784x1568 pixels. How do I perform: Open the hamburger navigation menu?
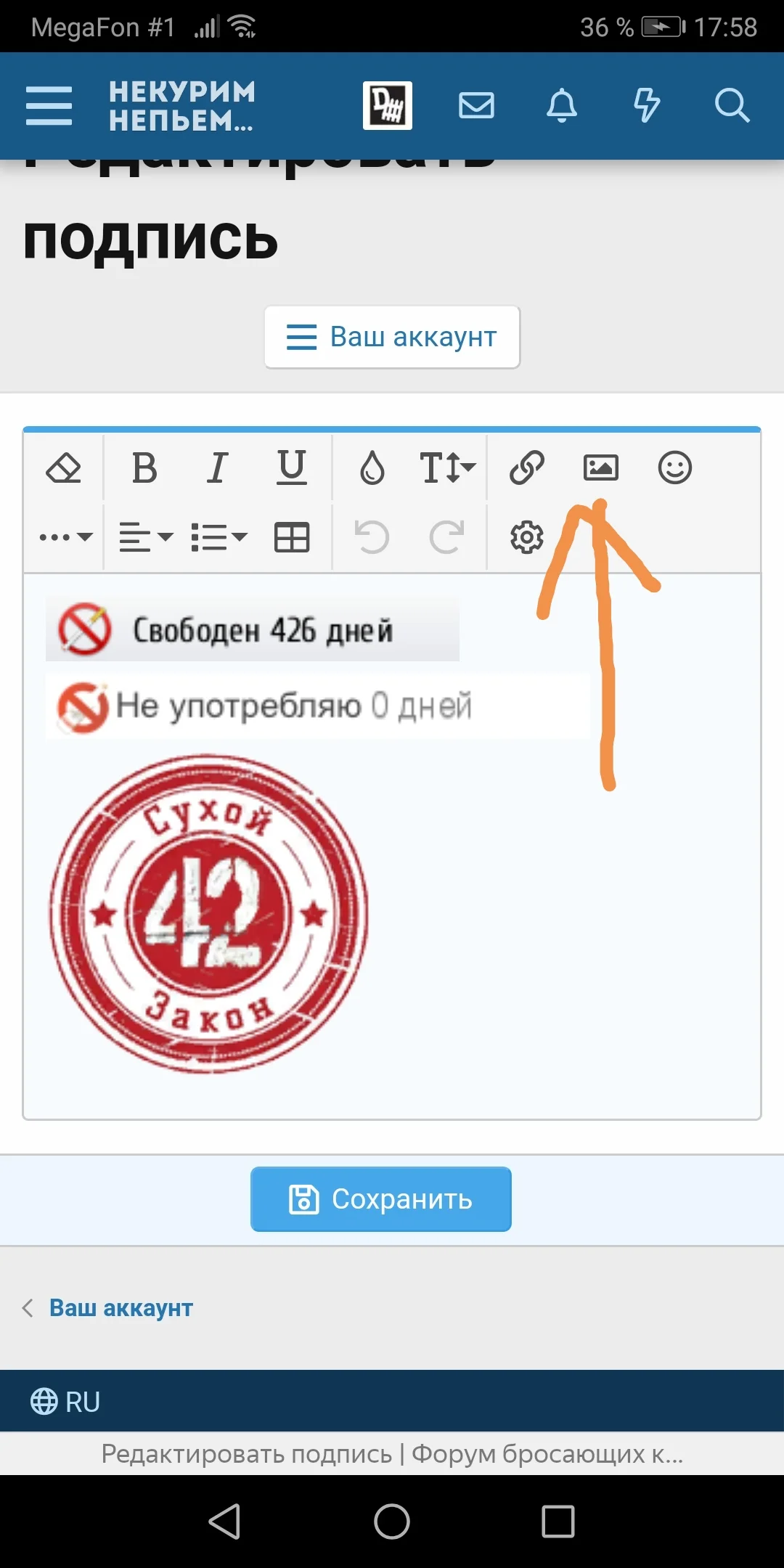(x=49, y=106)
